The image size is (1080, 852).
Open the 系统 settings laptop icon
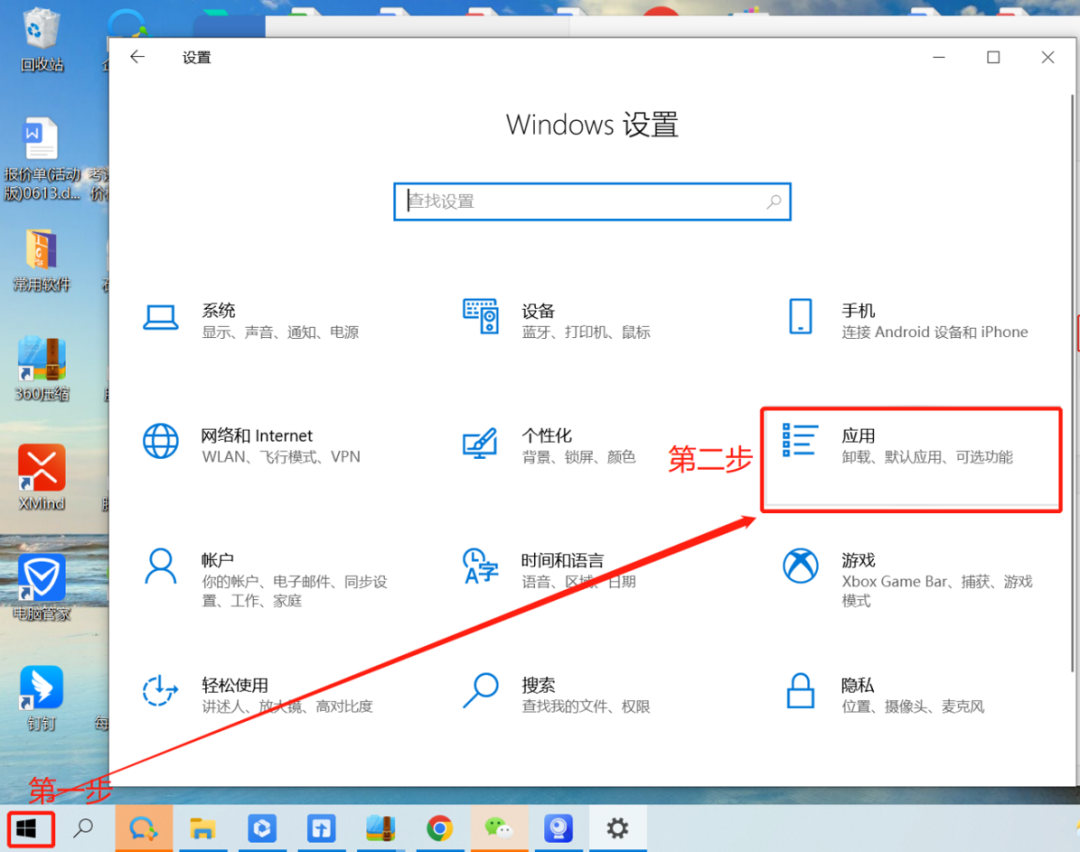point(160,318)
